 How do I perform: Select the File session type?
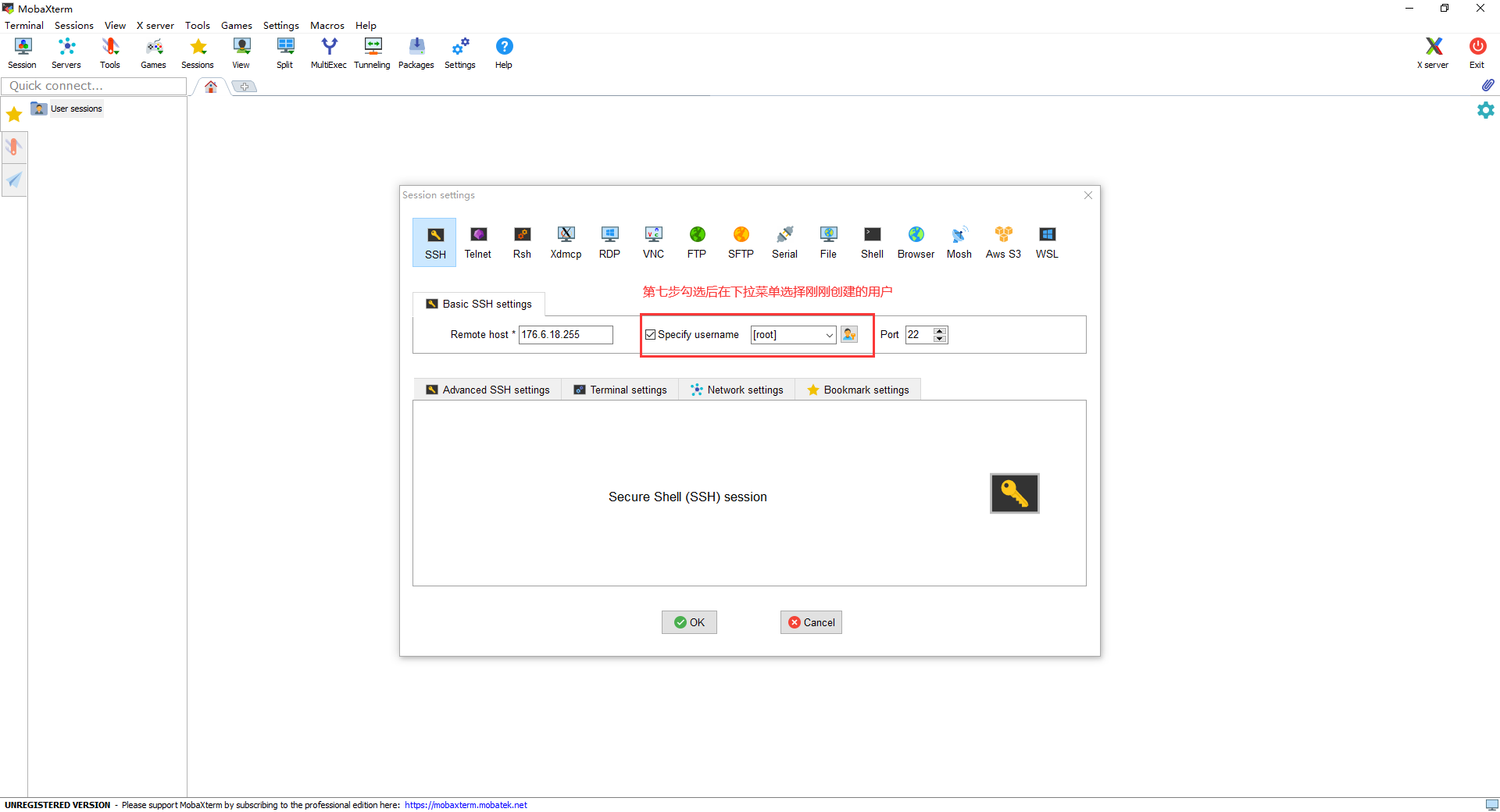[829, 243]
